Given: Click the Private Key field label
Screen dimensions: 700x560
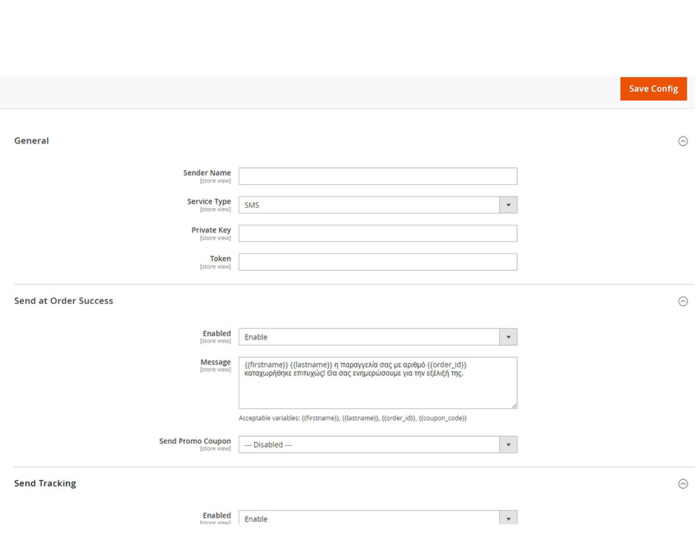Looking at the screenshot, I should click(x=211, y=230).
